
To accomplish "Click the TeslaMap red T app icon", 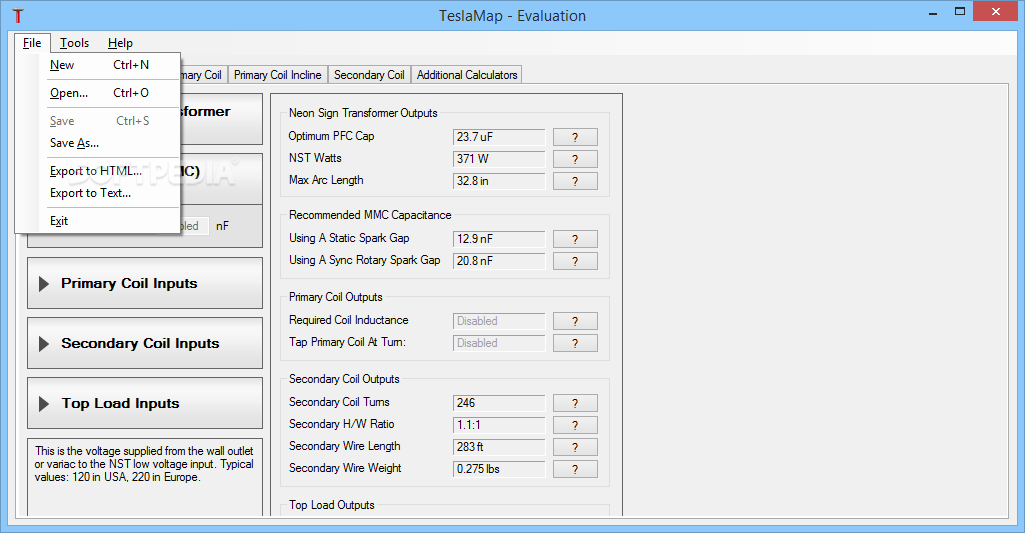I will 18,16.
